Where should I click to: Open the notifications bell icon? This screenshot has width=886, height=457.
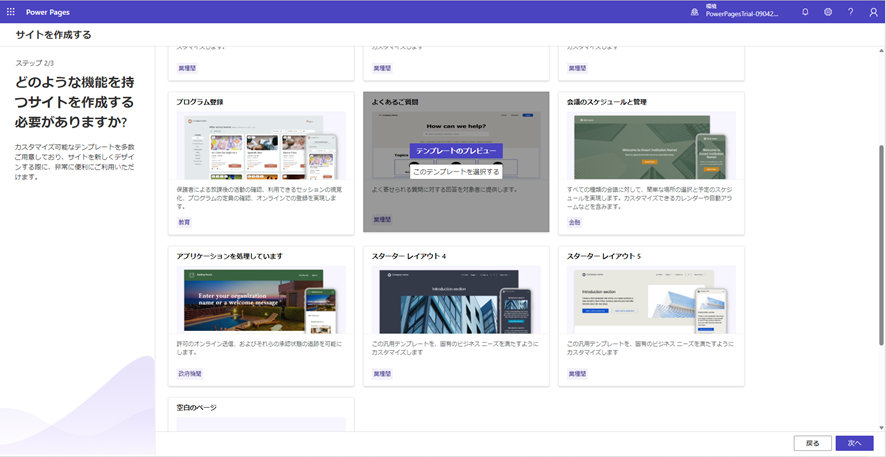pos(805,12)
